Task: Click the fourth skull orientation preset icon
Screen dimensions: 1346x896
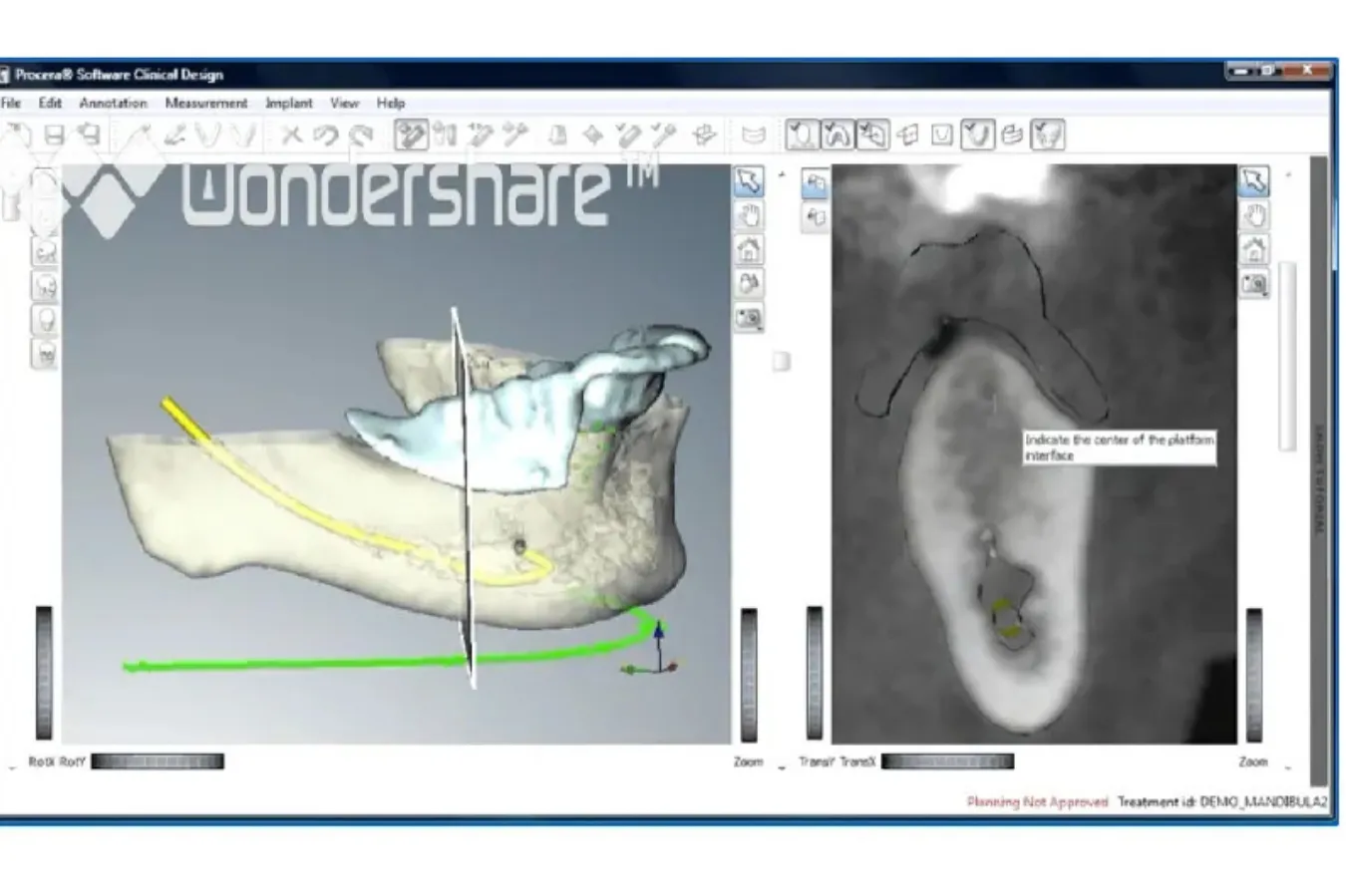Action: tap(45, 354)
